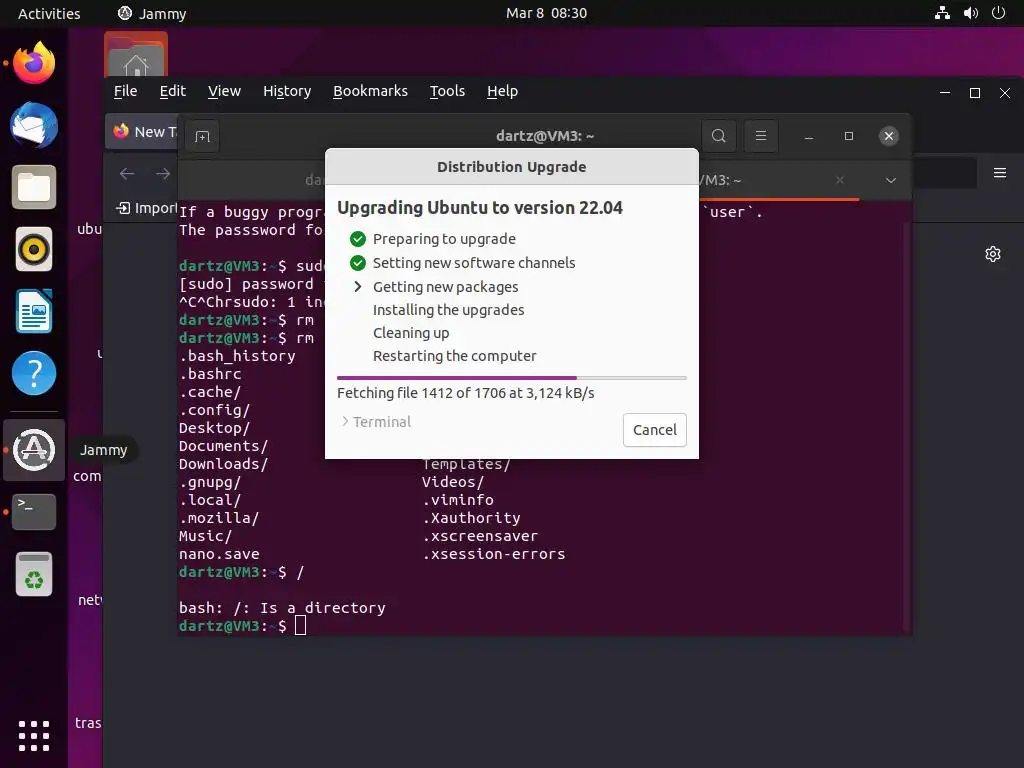Open Firefox Help menu
Viewport: 1024px width, 768px height.
(502, 91)
